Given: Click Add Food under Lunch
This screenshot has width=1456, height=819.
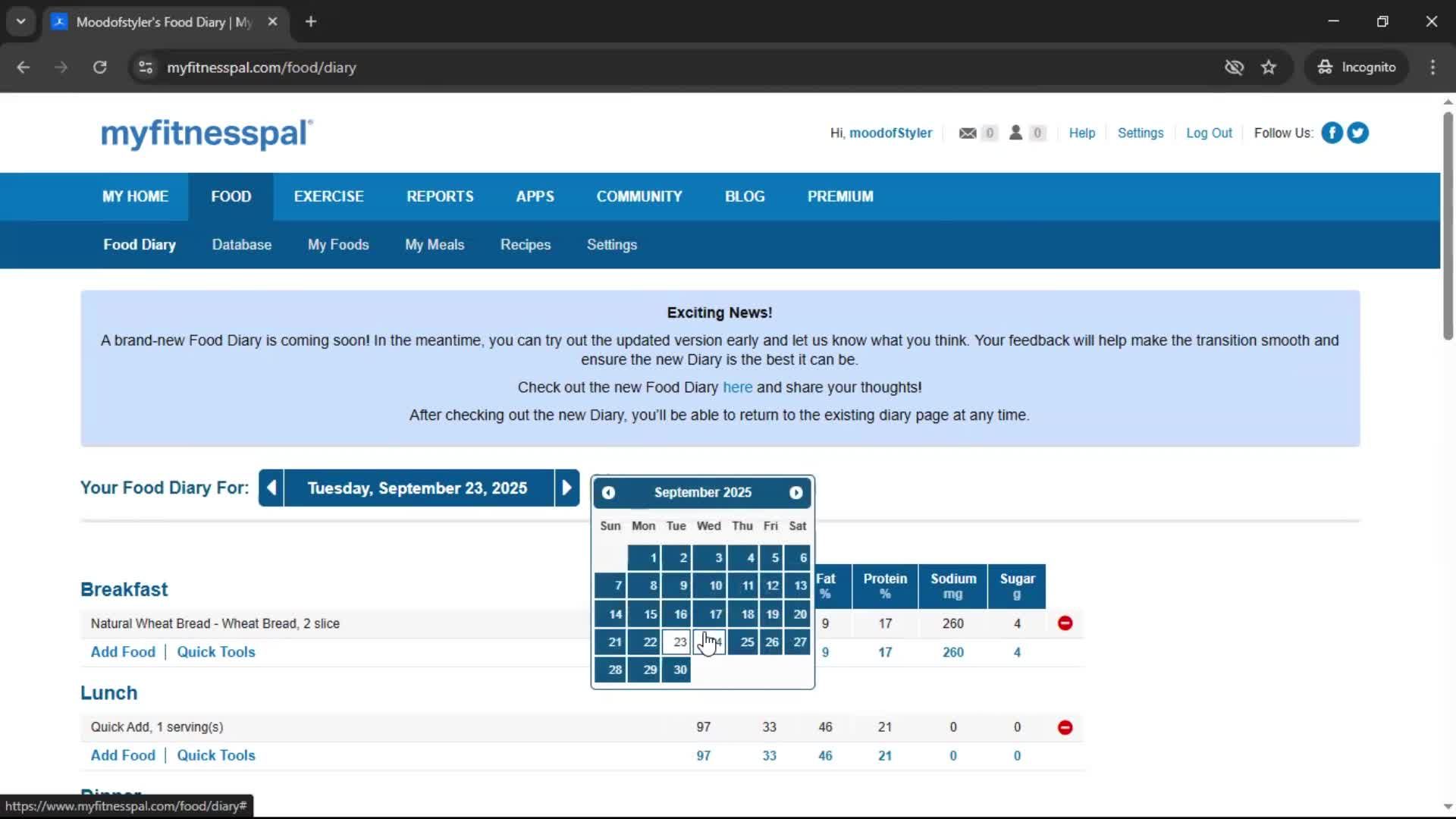Looking at the screenshot, I should click(123, 755).
